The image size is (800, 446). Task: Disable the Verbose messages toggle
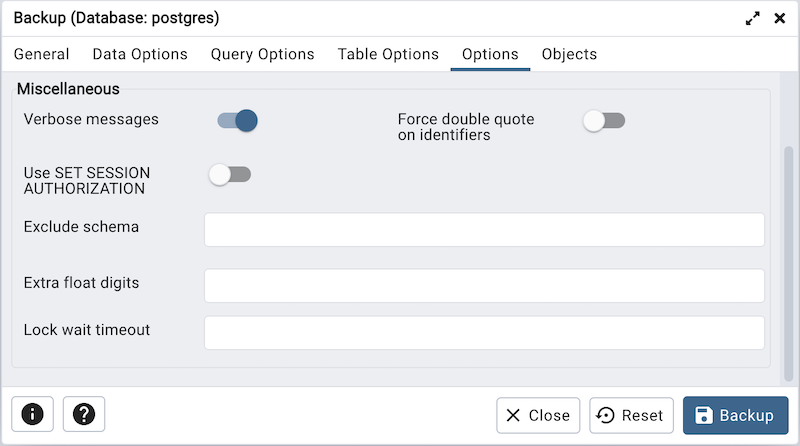click(x=238, y=121)
